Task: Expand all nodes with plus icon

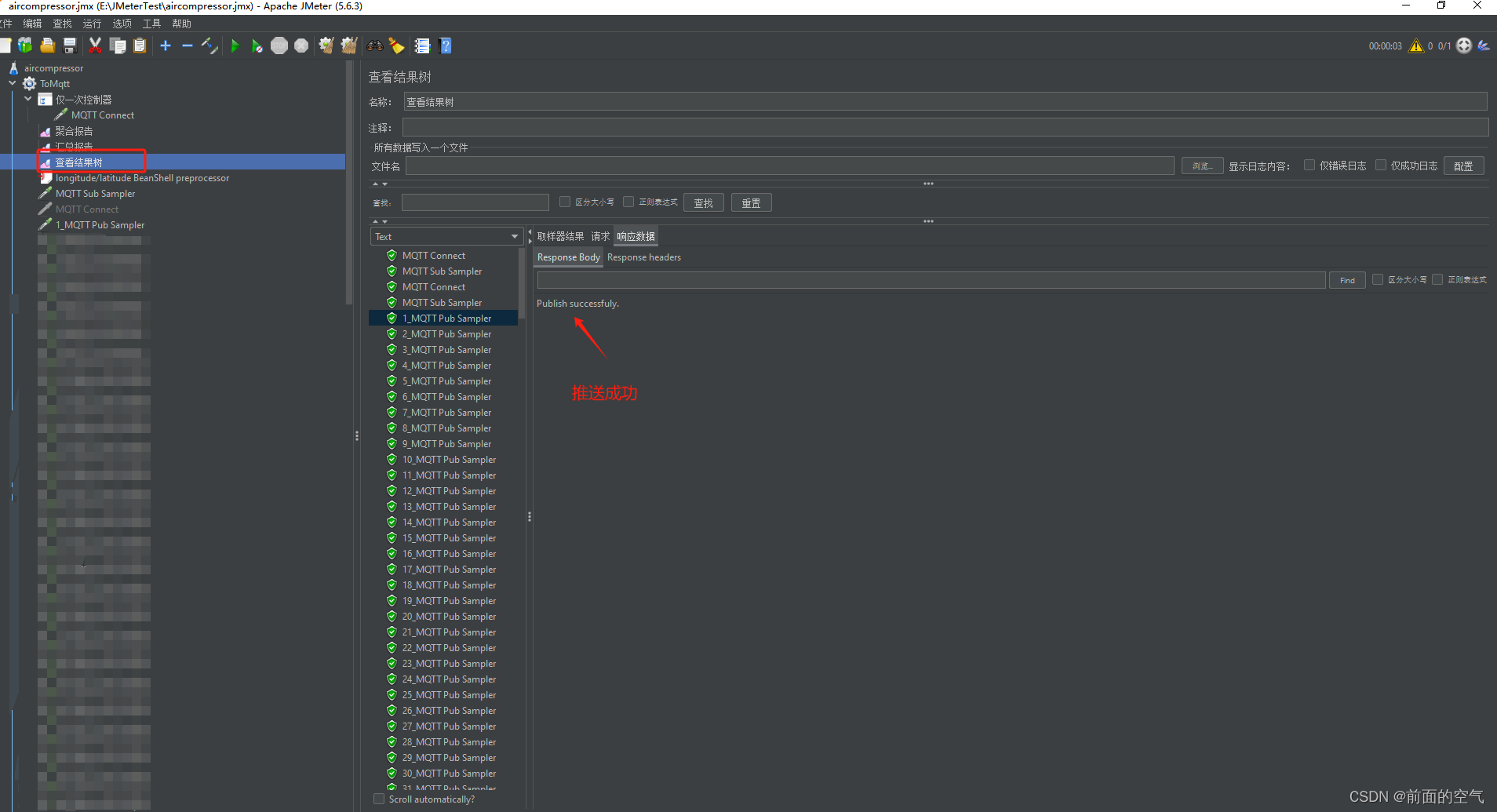Action: pos(166,46)
